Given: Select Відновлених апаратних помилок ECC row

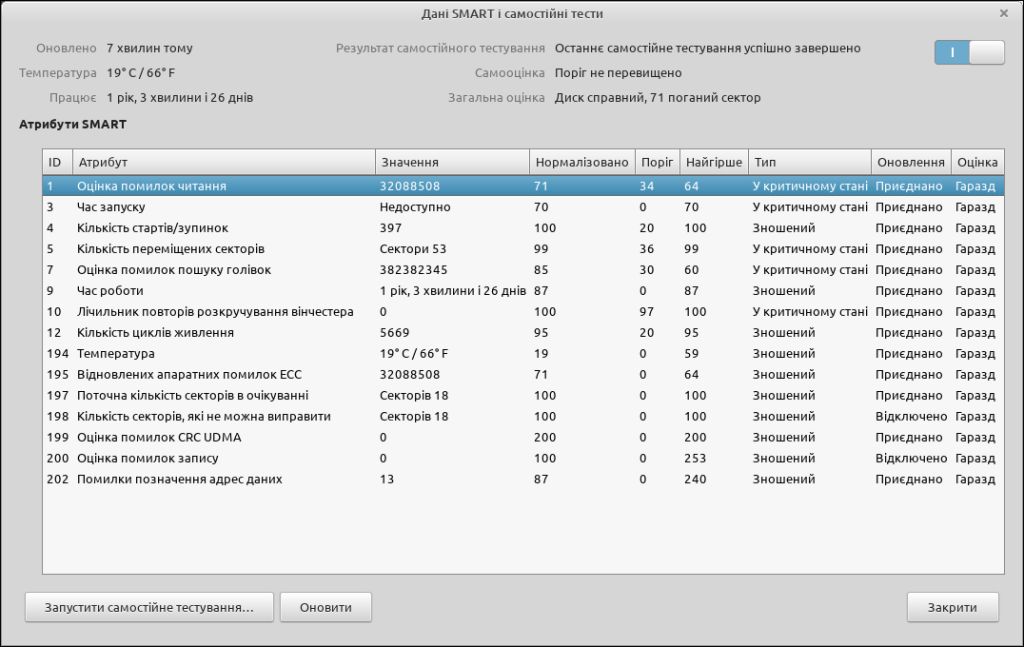Looking at the screenshot, I should pos(523,374).
